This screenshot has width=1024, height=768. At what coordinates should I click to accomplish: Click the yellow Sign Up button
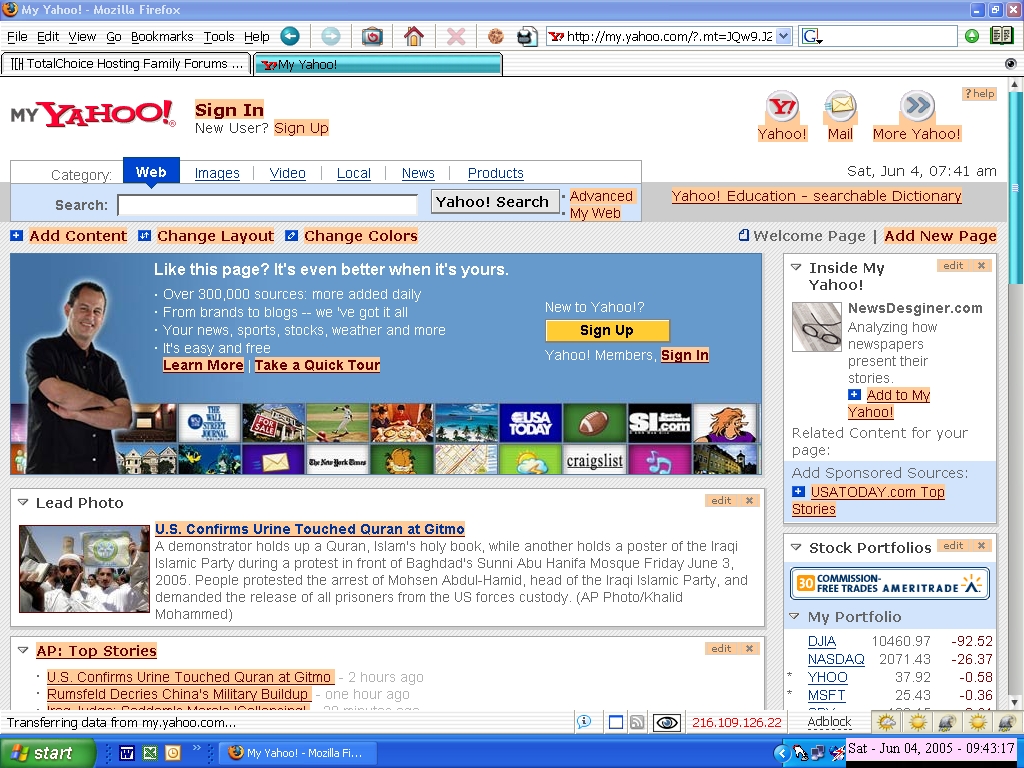[607, 331]
